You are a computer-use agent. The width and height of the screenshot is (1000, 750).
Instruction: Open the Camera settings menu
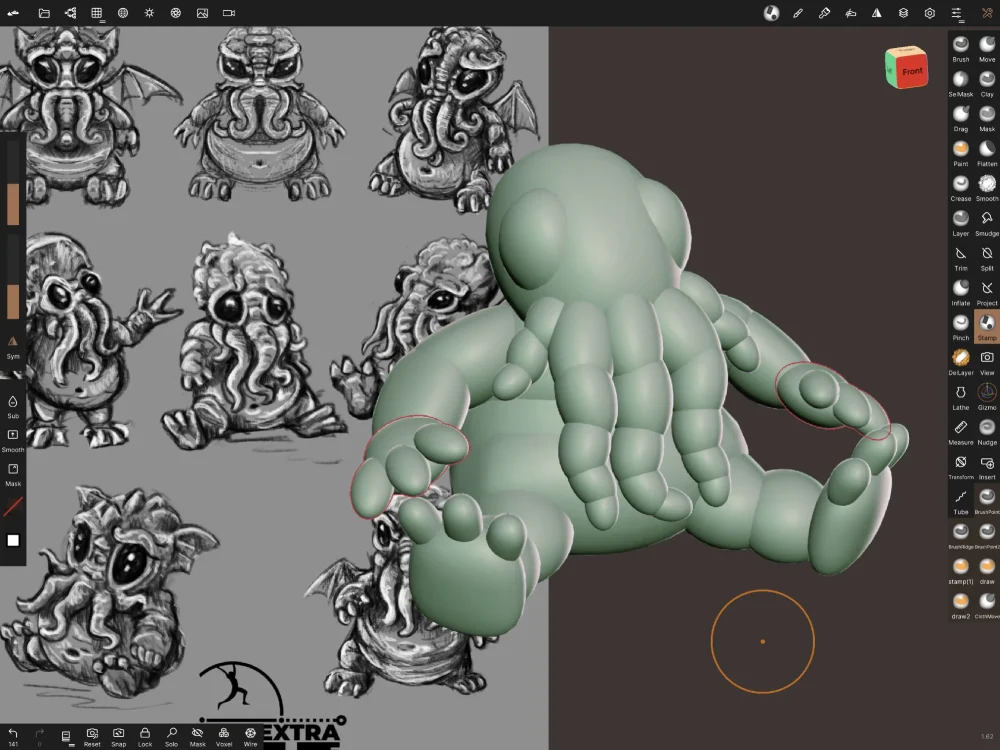point(228,13)
